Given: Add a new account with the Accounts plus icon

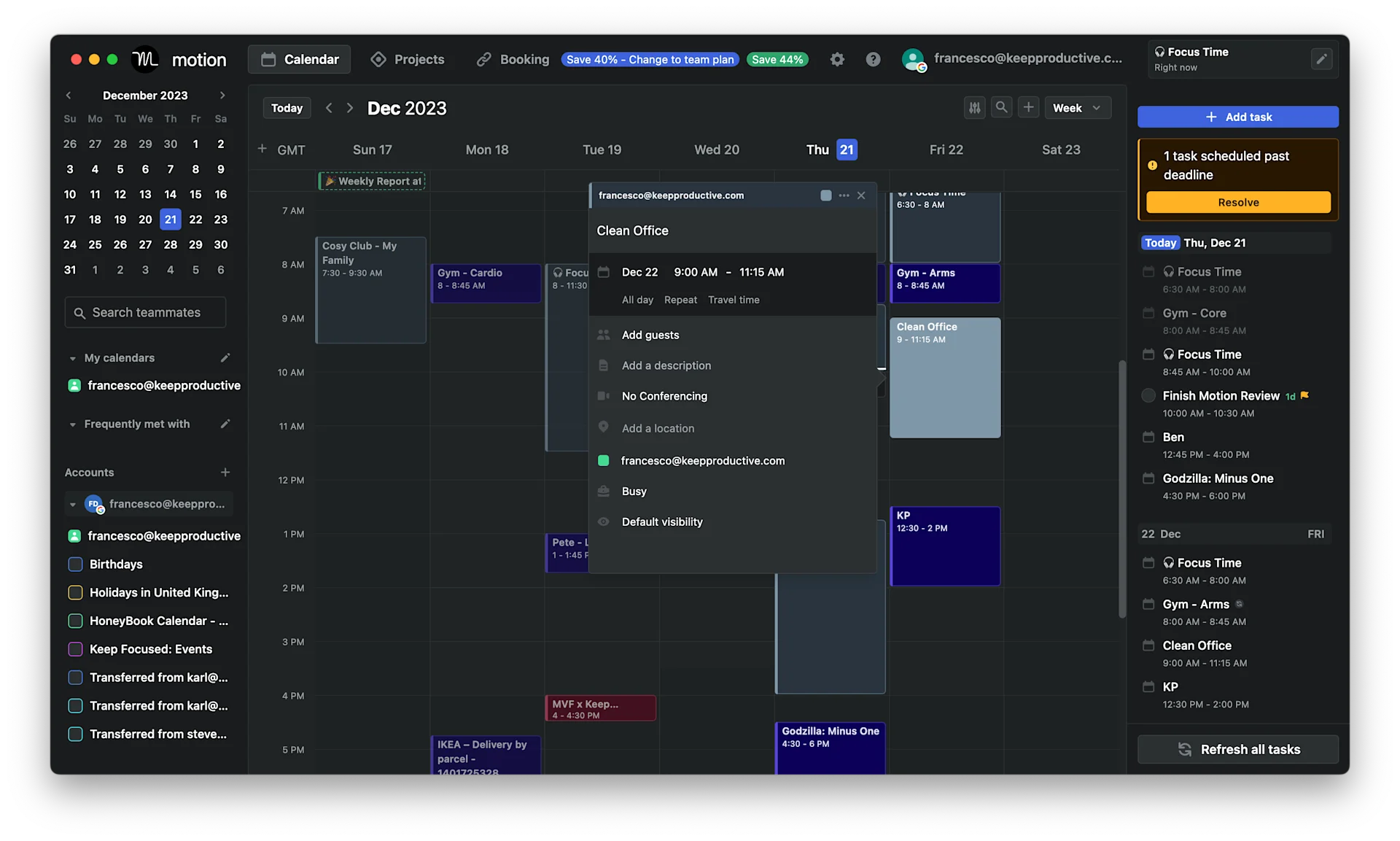Looking at the screenshot, I should tap(225, 472).
